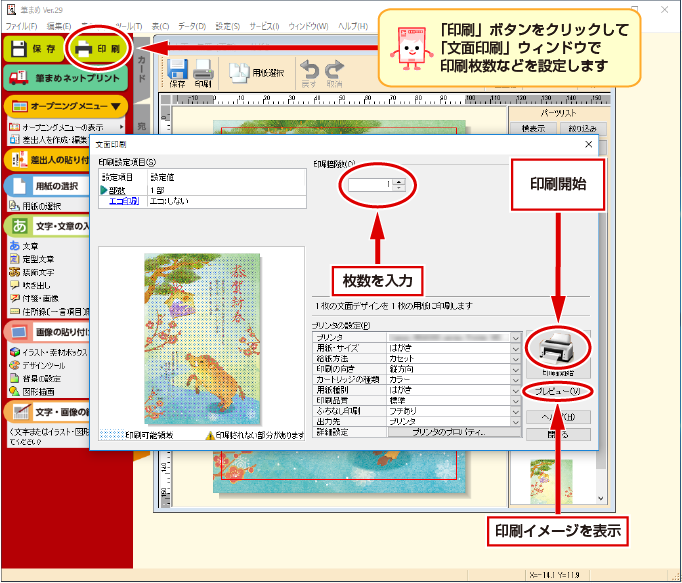Click the 印刷部数 number input field
This screenshot has height=583, width=682.
[371, 184]
